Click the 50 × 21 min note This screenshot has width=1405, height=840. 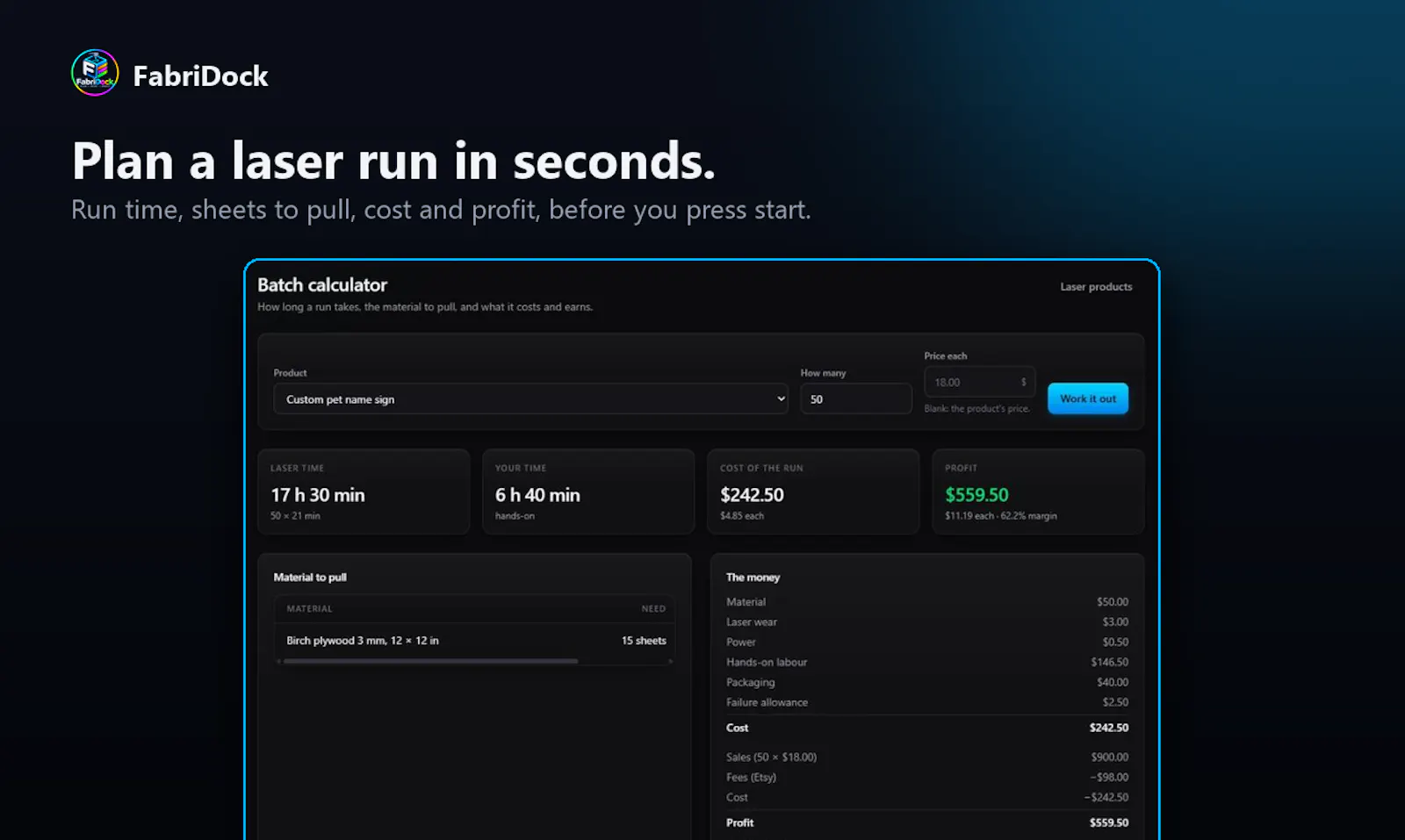[x=295, y=516]
